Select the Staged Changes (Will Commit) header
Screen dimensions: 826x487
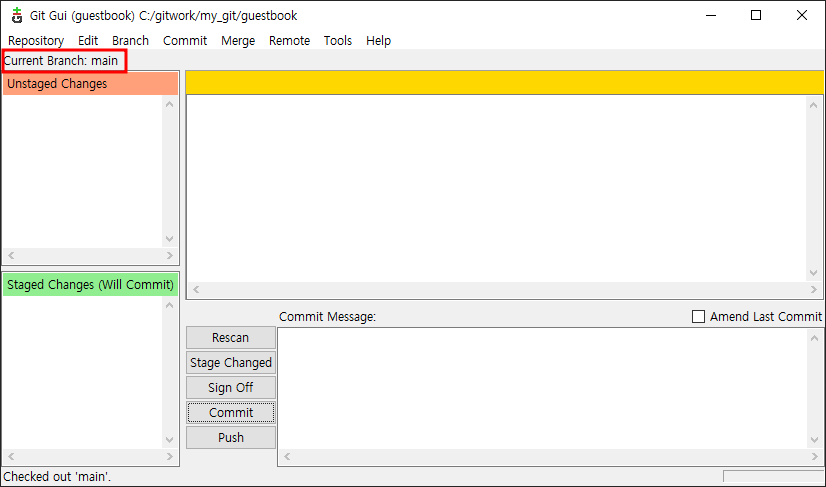pos(91,285)
